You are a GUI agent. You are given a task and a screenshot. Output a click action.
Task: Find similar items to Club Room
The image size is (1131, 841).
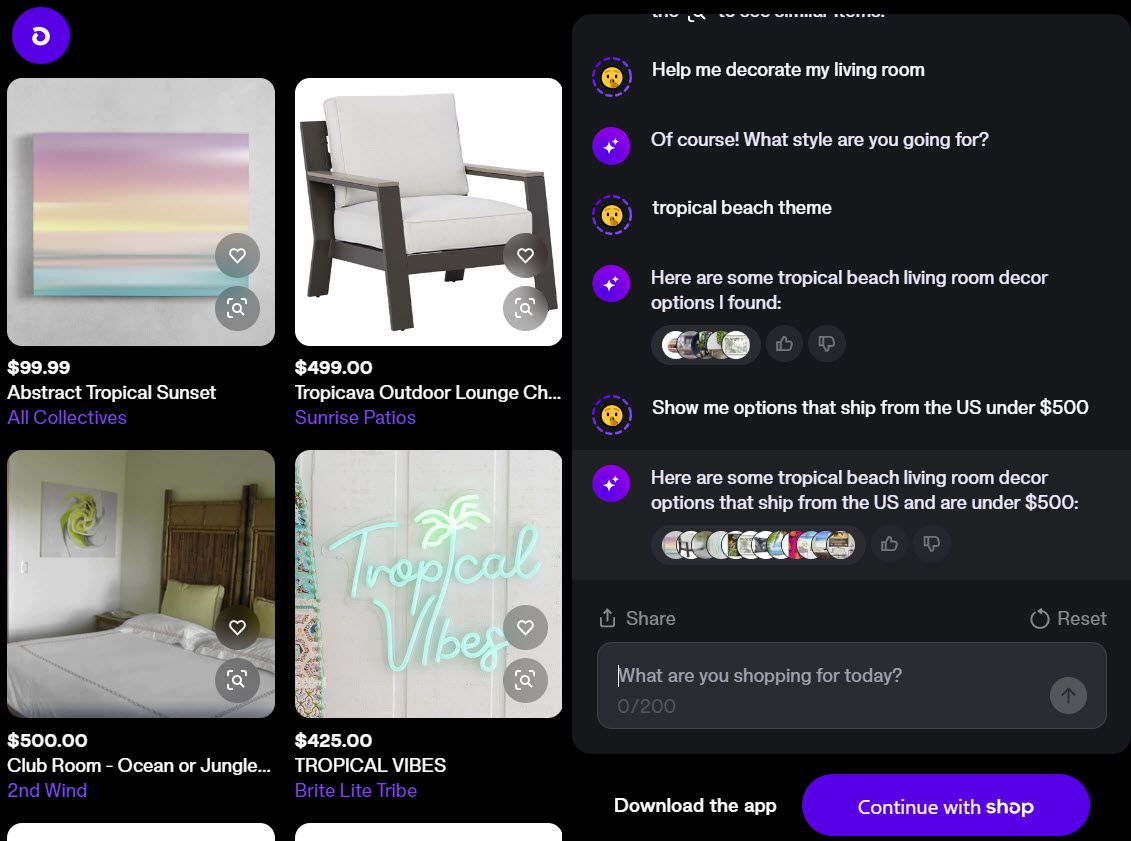click(237, 680)
